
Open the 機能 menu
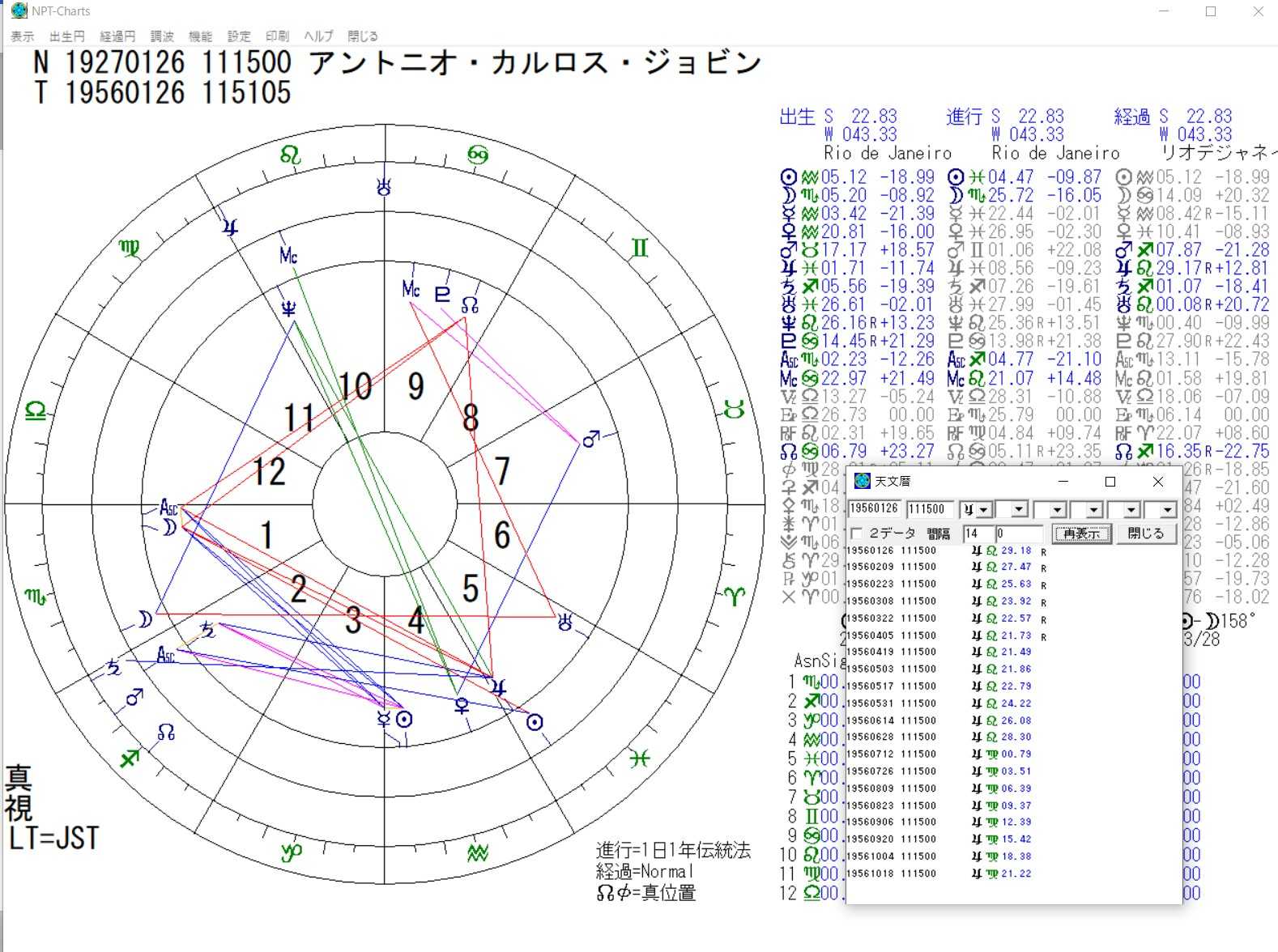(200, 36)
